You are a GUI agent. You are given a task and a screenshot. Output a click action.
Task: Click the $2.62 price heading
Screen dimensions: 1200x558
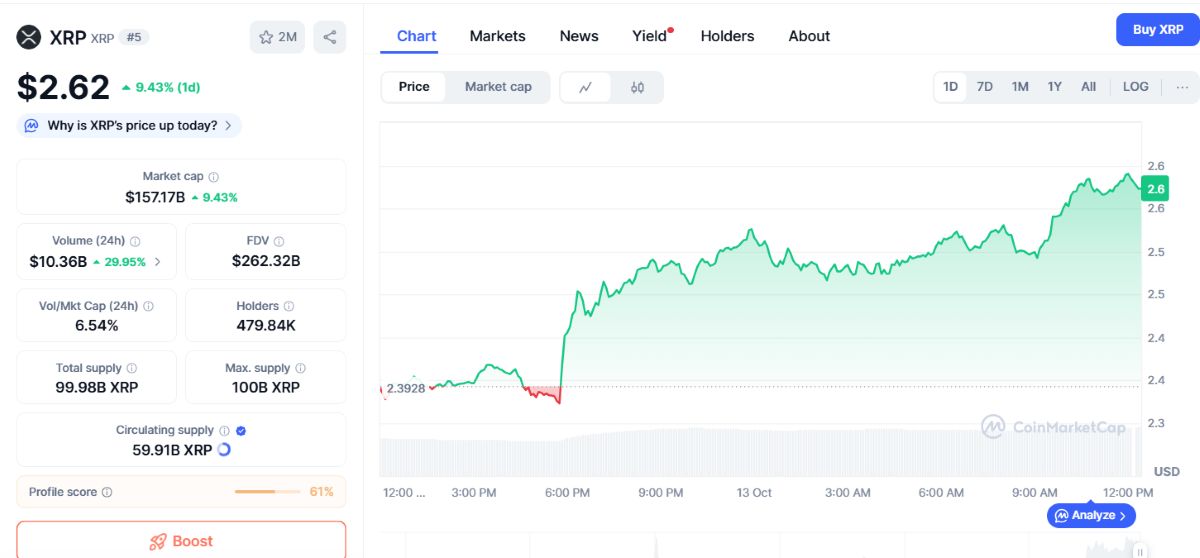(x=63, y=87)
